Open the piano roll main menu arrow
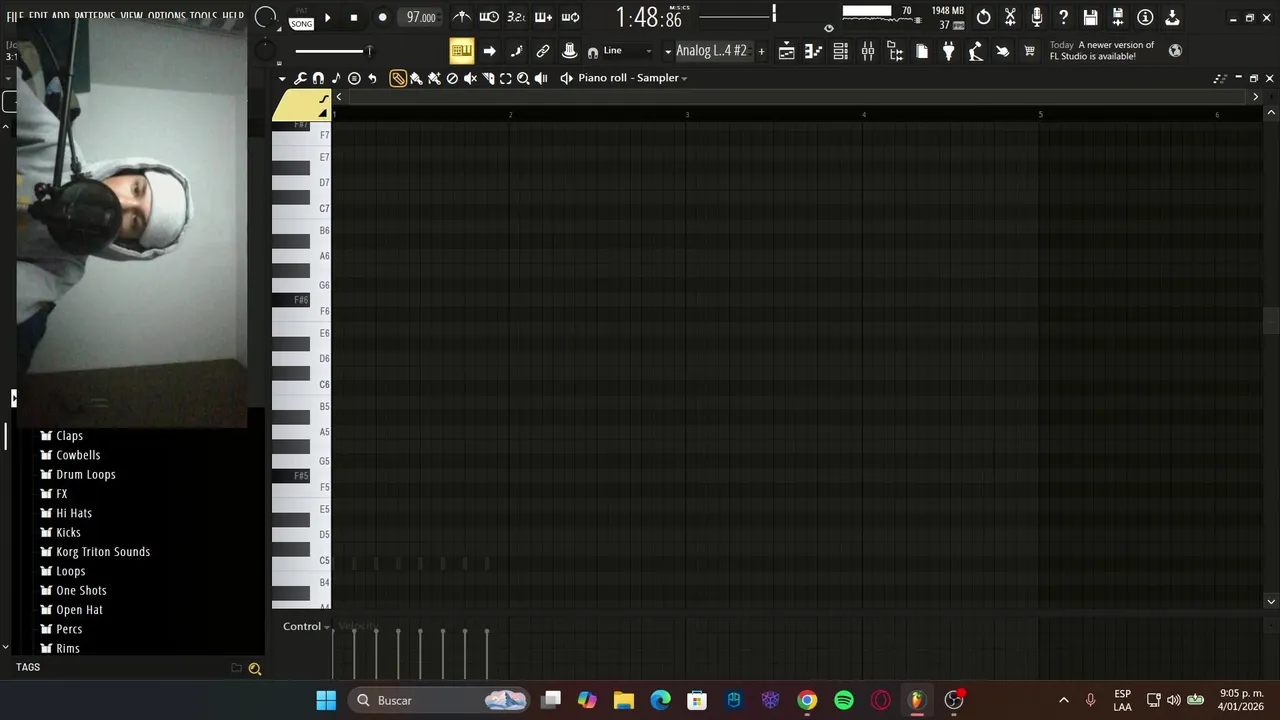 tap(282, 78)
